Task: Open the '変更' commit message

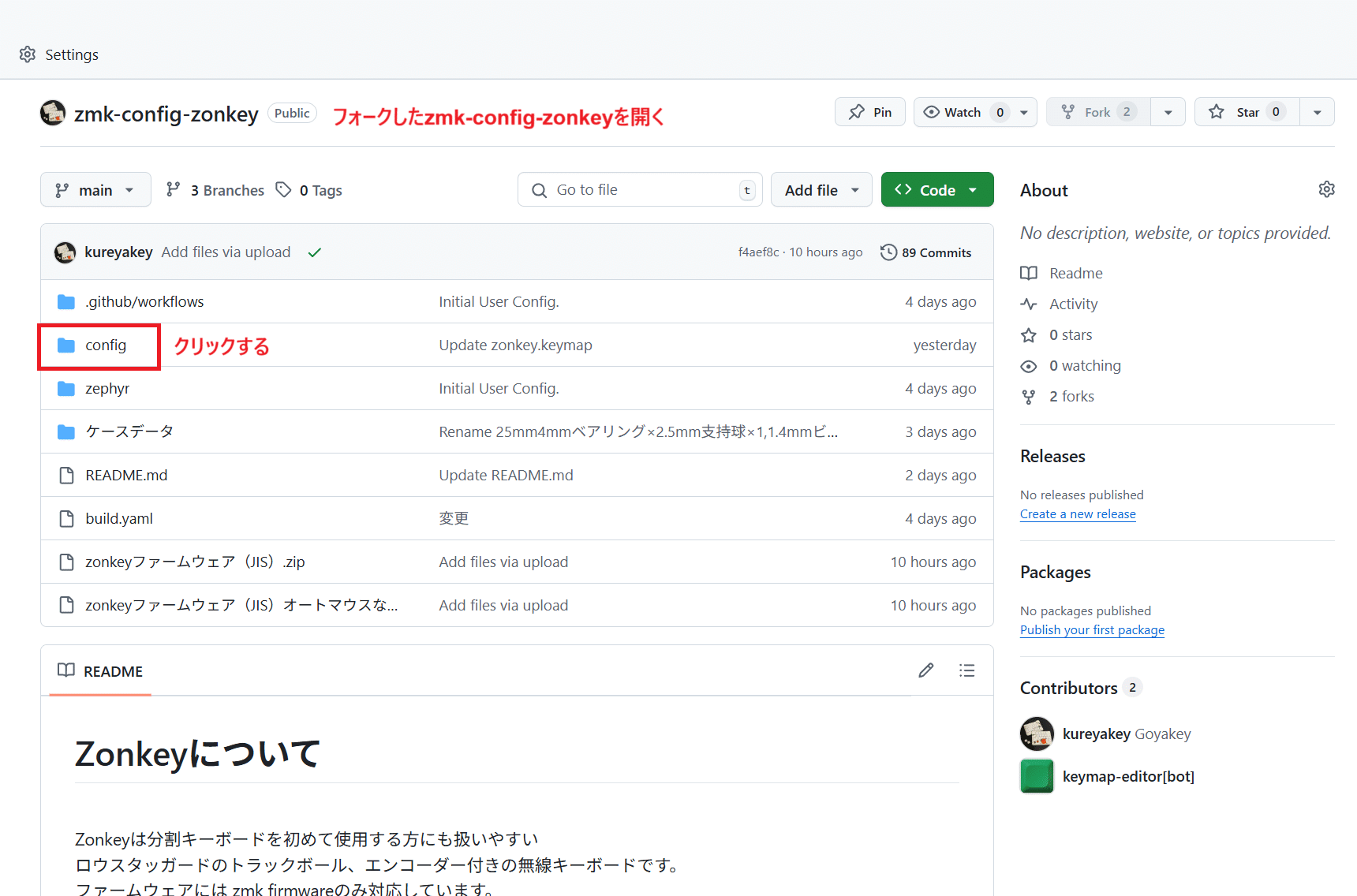Action: pyautogui.click(x=454, y=519)
